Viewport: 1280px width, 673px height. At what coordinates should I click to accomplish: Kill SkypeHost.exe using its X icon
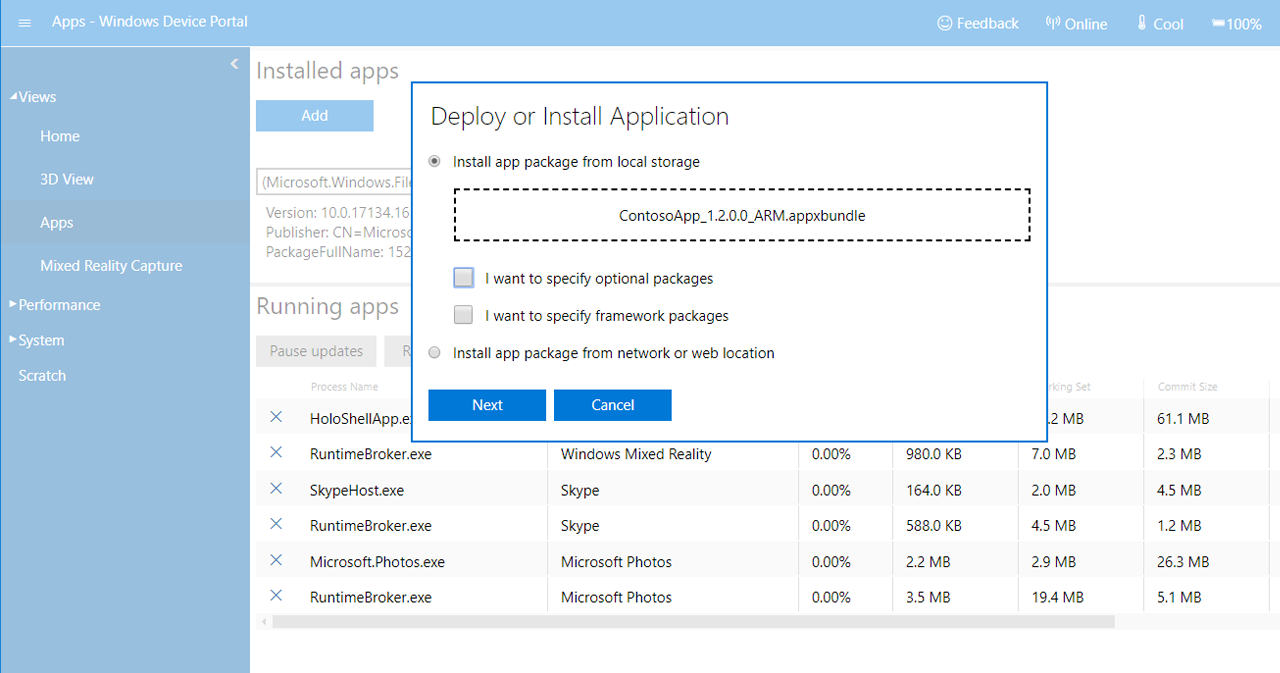(276, 489)
